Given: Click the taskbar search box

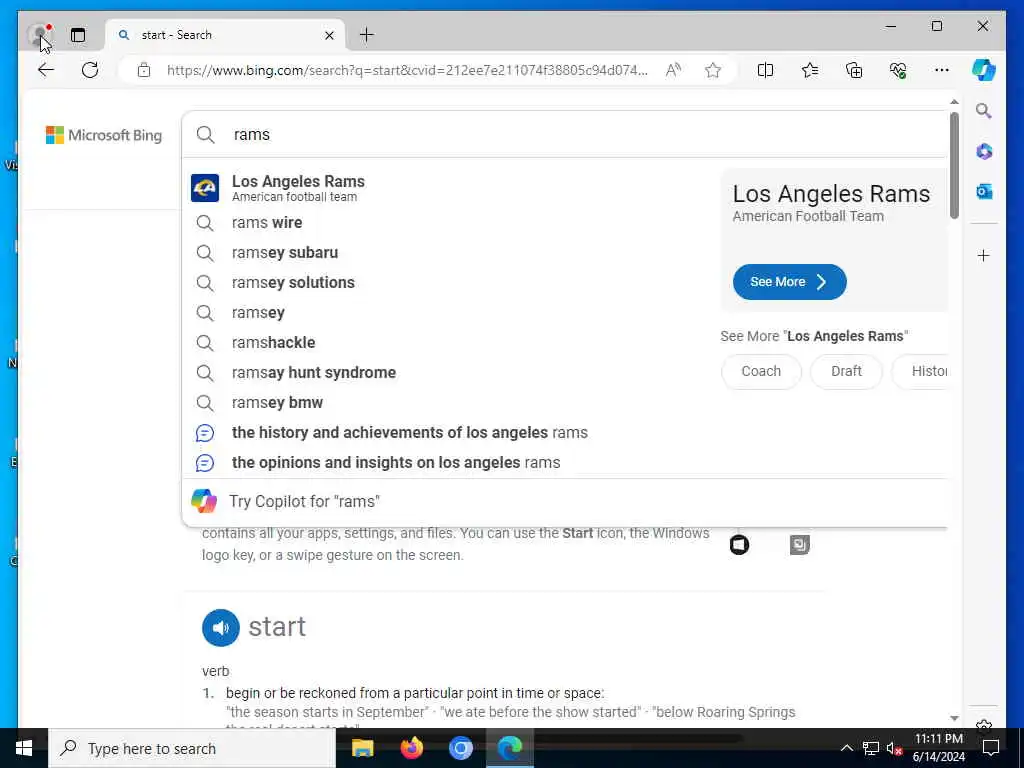Looking at the screenshot, I should pos(192,748).
